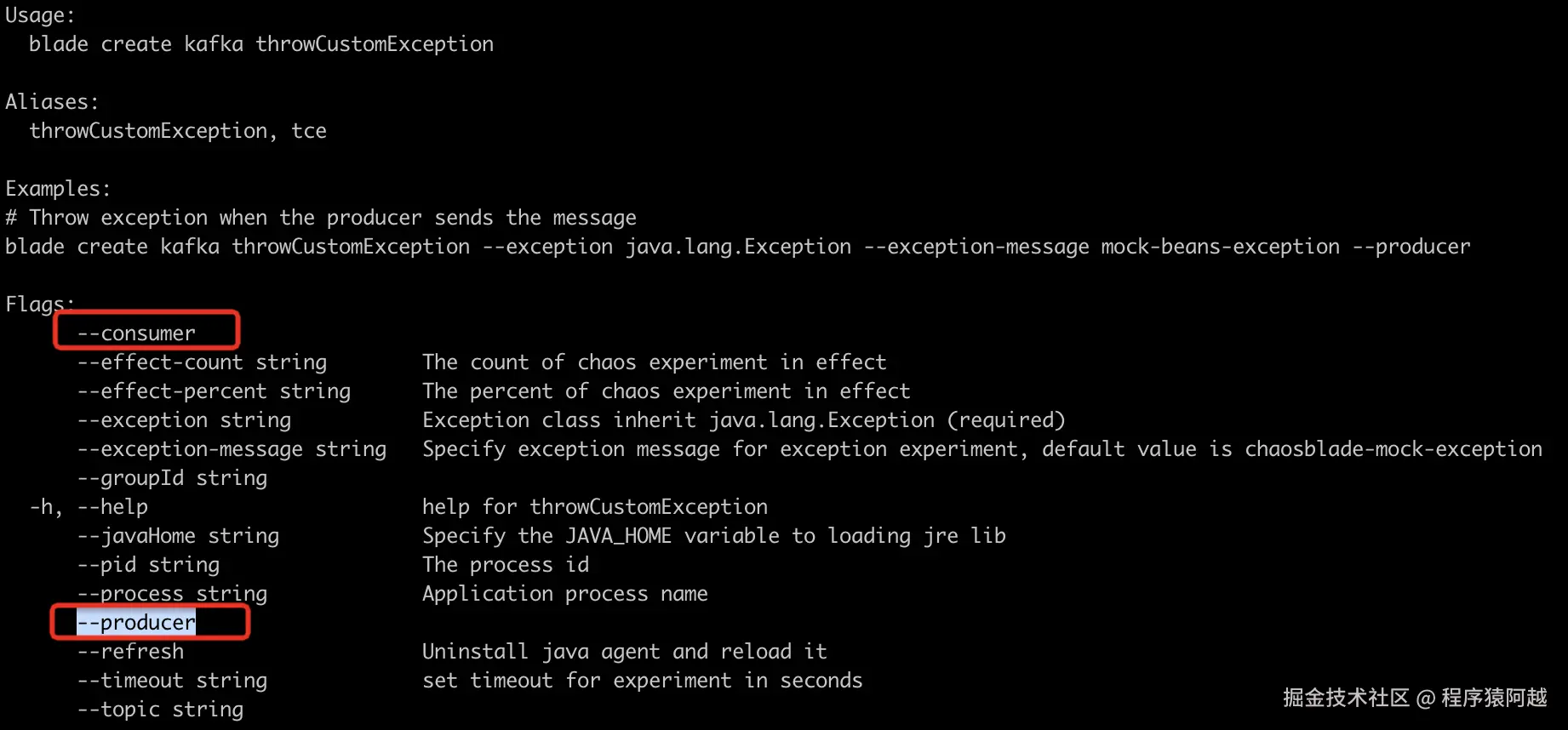Click the --effect-count string flag
The width and height of the screenshot is (1568, 730).
click(202, 362)
